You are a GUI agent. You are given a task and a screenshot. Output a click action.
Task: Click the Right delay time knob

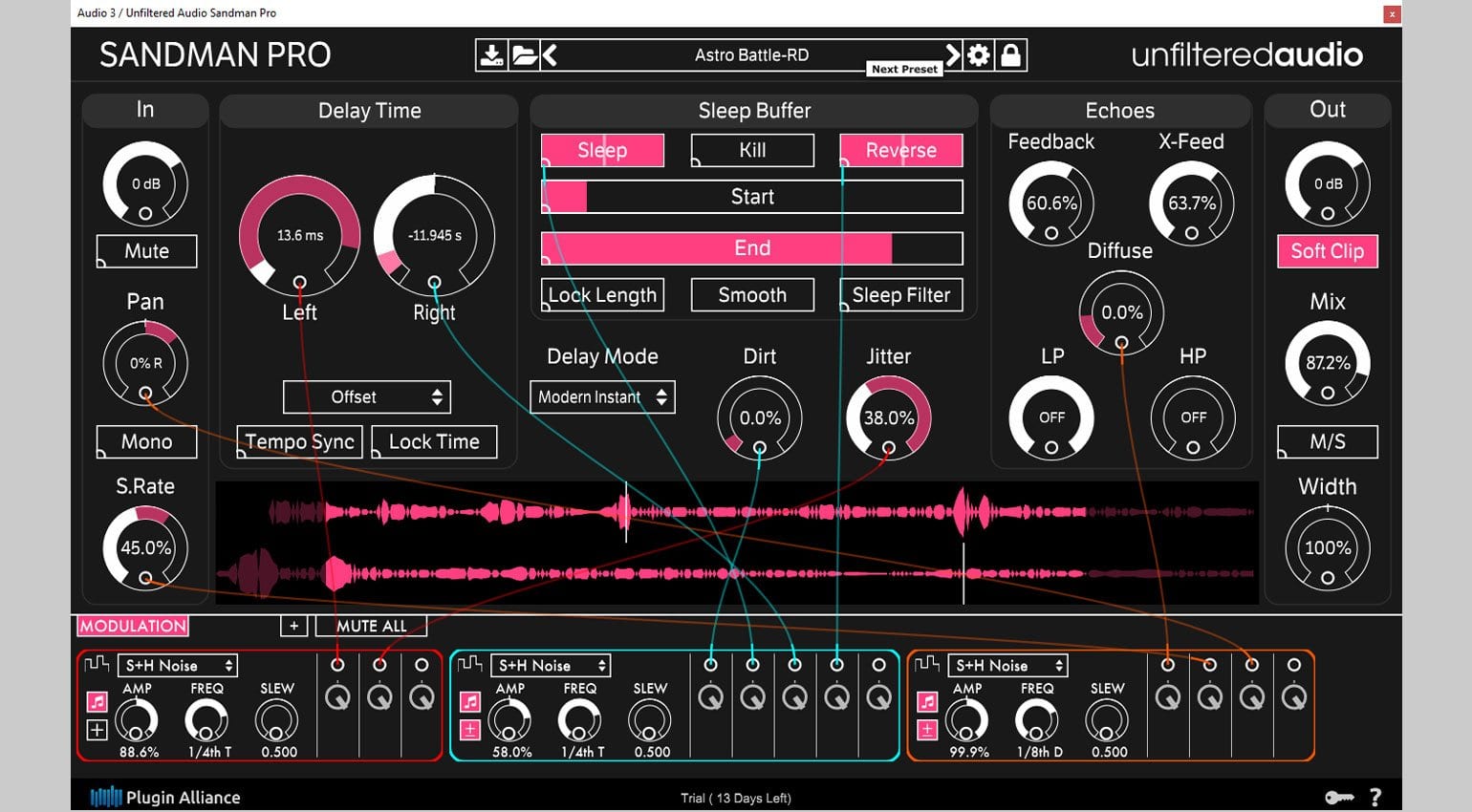[x=434, y=235]
